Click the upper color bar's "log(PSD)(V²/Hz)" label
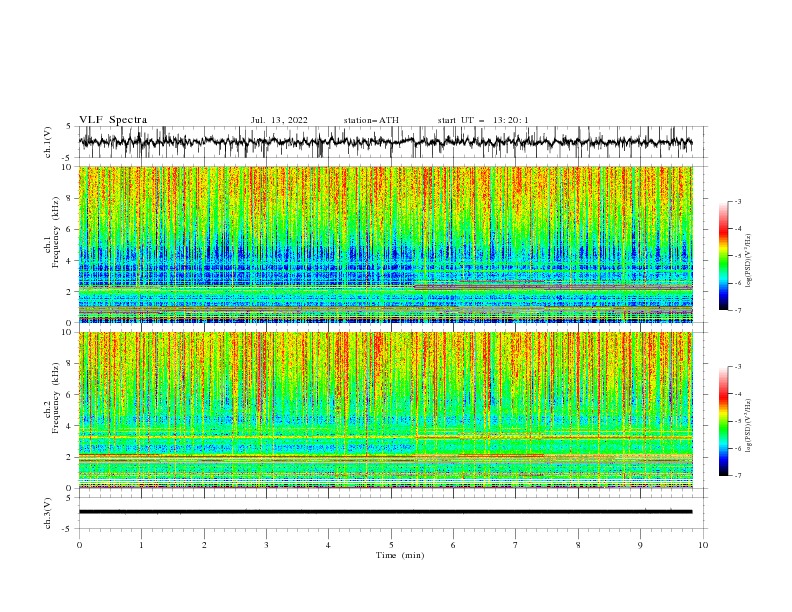Screen dimensions: 792x612 (749, 261)
